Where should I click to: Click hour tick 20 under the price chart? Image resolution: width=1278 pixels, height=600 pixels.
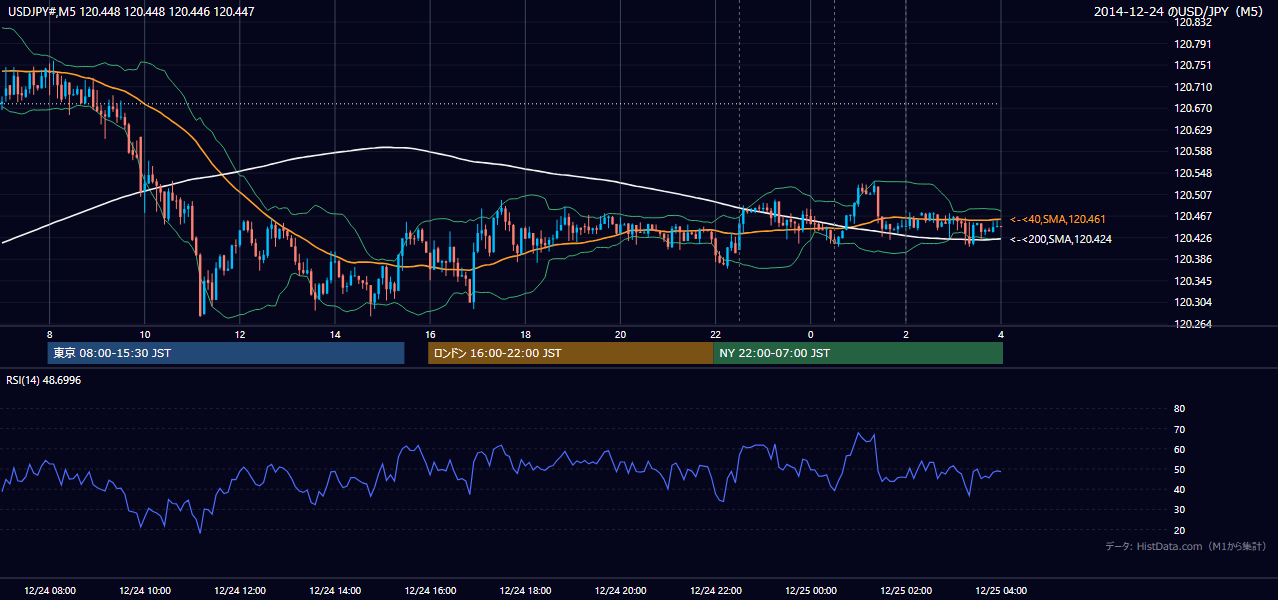(620, 334)
